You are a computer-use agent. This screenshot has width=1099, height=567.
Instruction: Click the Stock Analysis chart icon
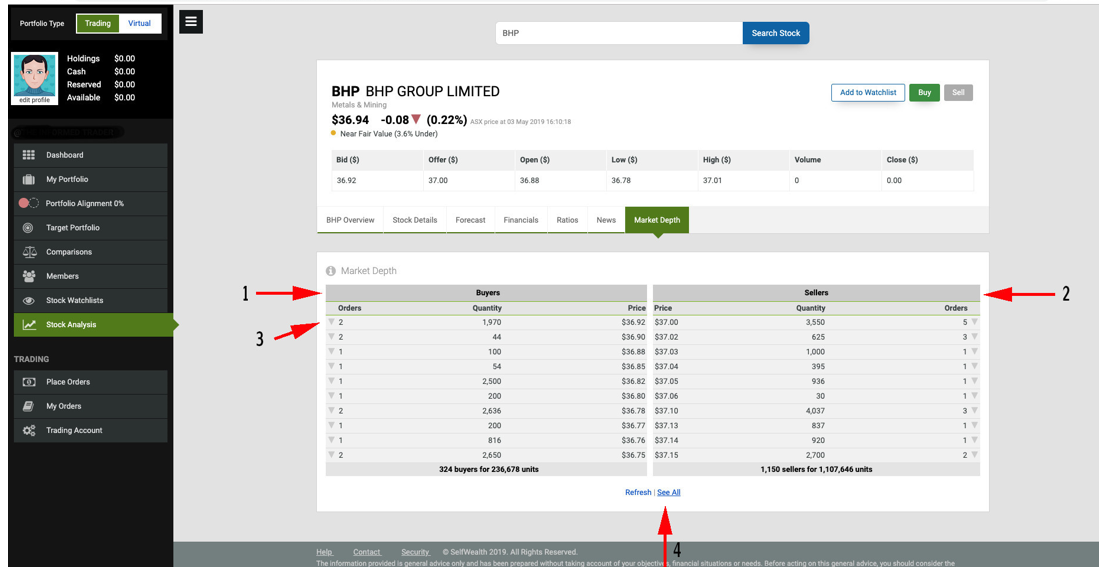29,325
